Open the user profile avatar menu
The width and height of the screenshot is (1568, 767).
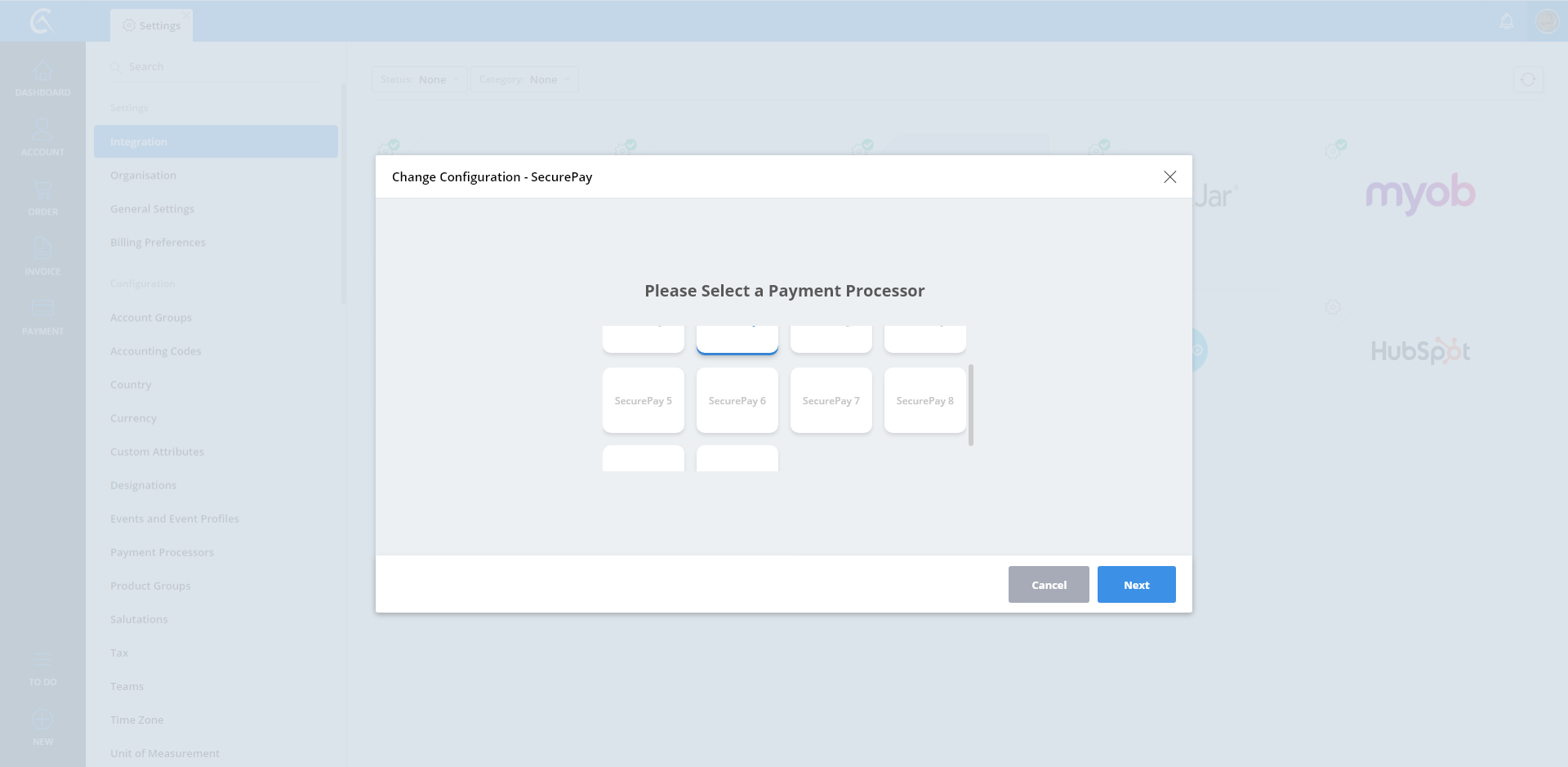click(x=1547, y=21)
